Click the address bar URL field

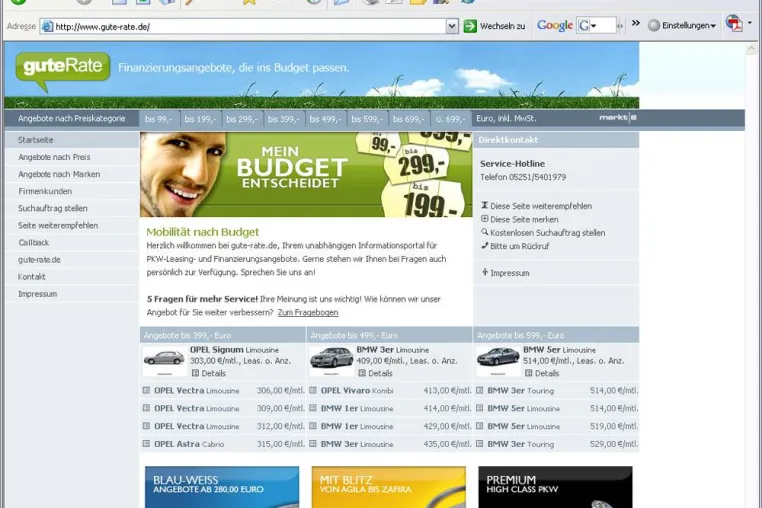coord(249,26)
